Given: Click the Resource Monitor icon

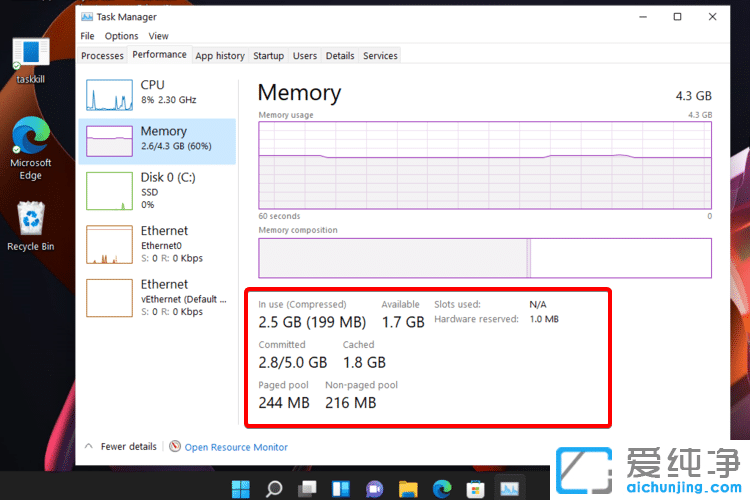Looking at the screenshot, I should [175, 447].
